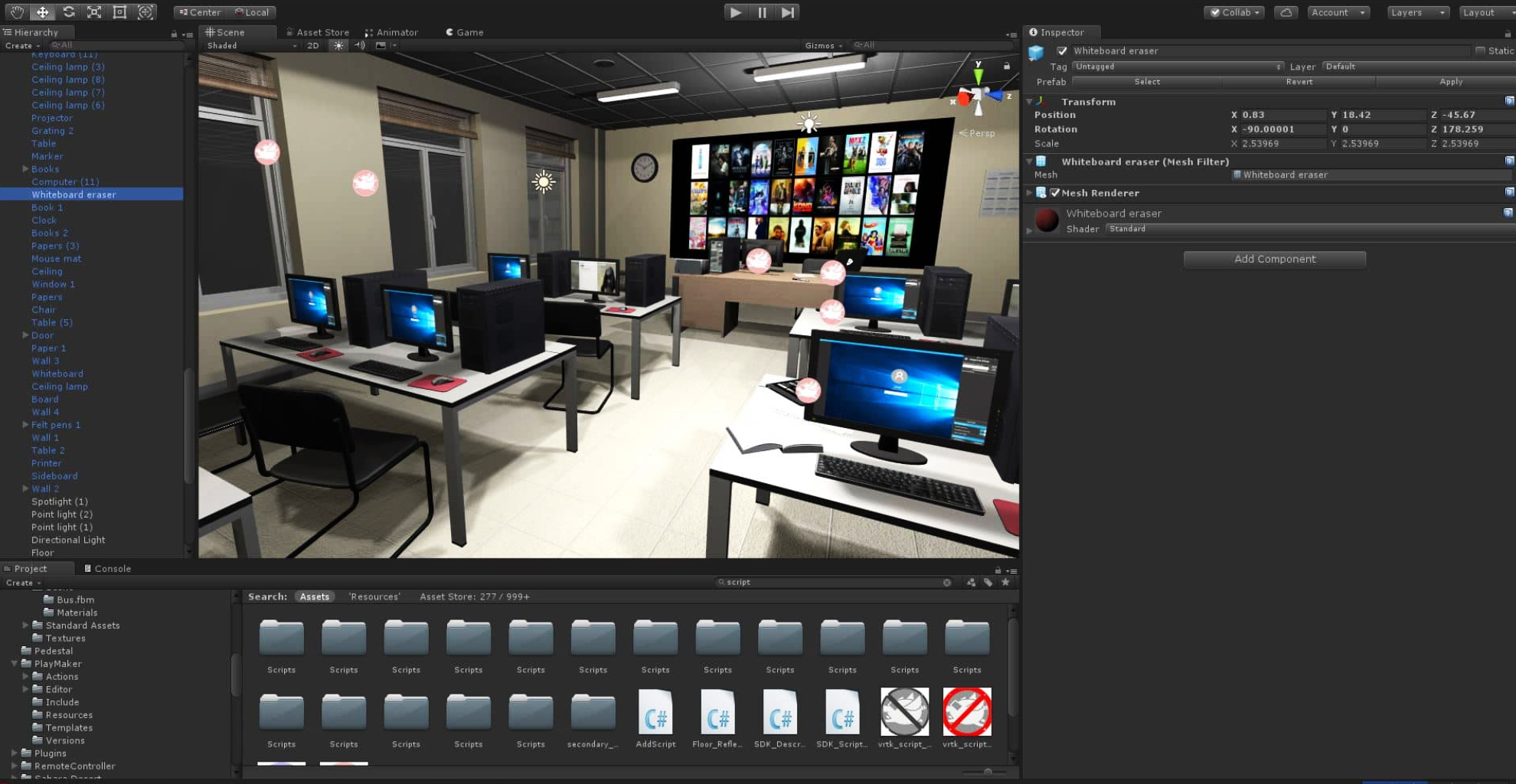Pause the game playback
The image size is (1516, 784).
(762, 12)
